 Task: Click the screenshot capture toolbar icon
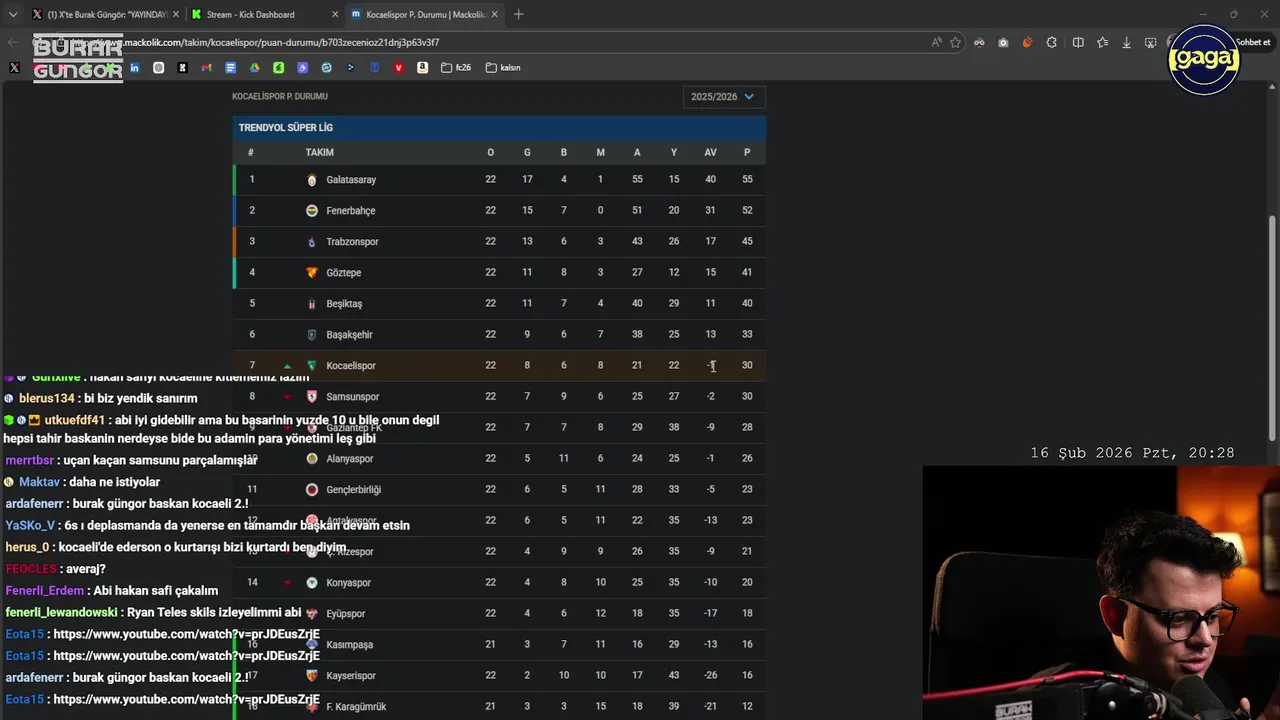(1150, 42)
